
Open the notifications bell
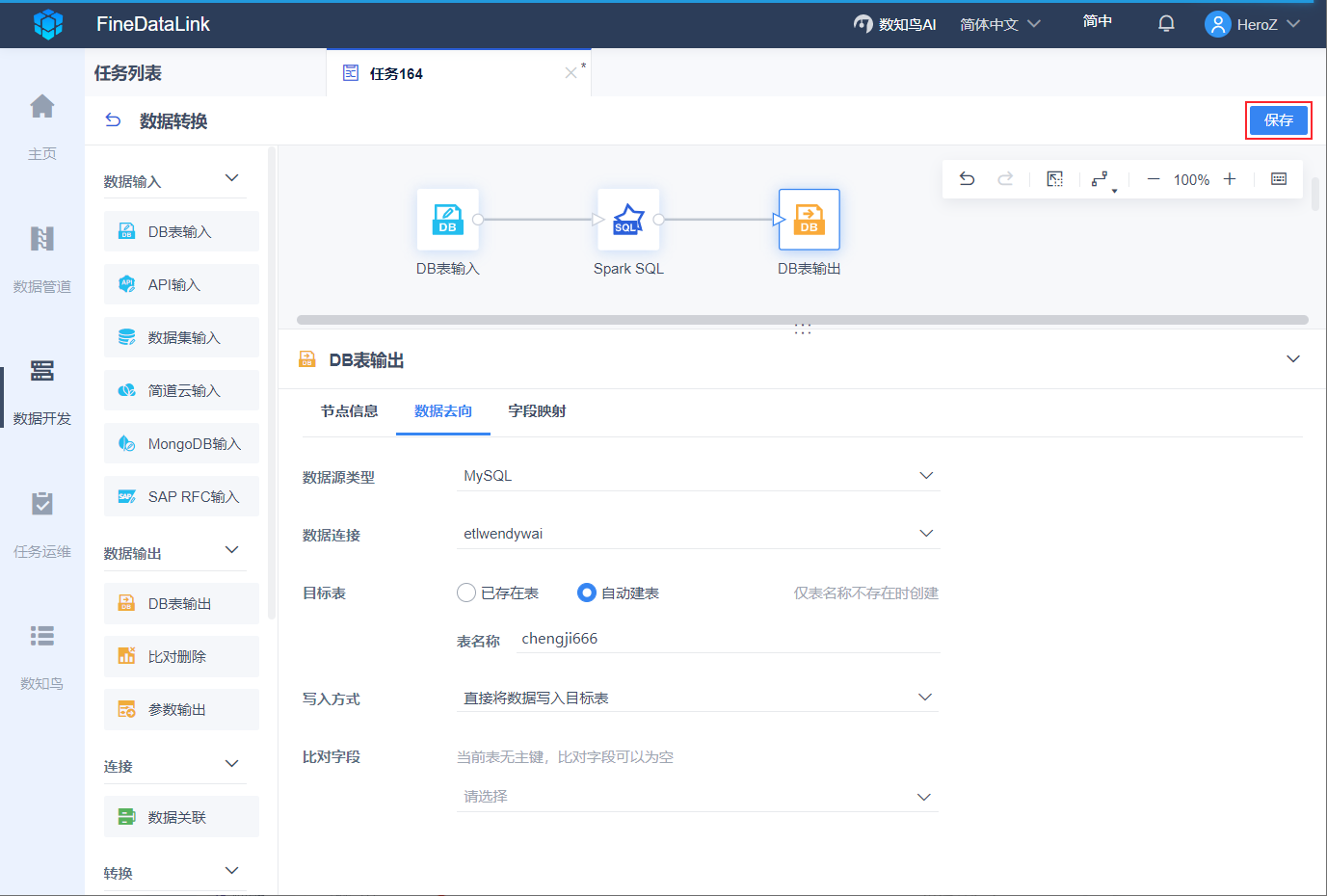1166,24
